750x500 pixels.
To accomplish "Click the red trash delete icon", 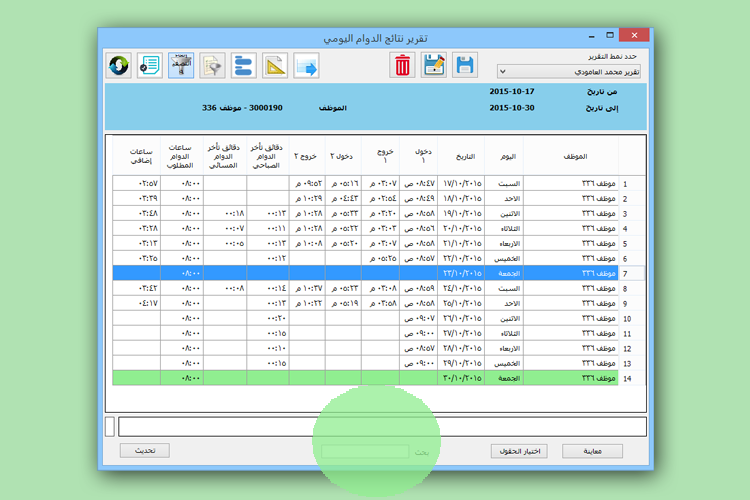I will tap(402, 65).
